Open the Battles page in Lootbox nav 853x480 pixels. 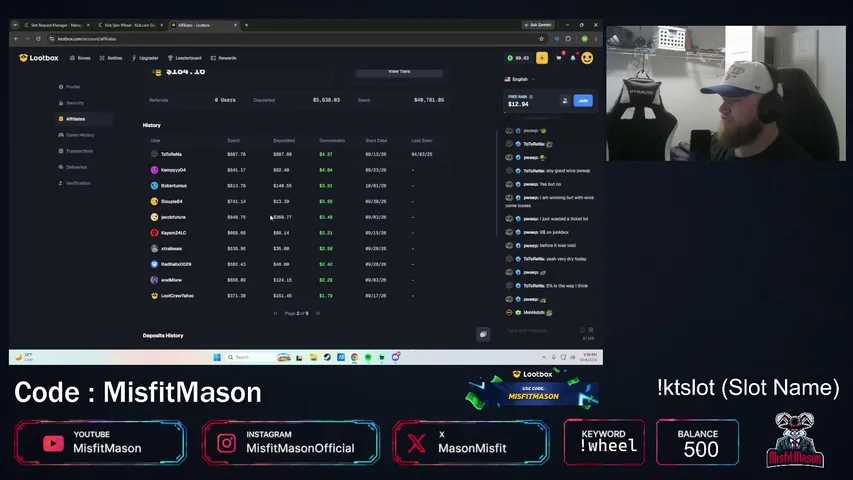(x=111, y=58)
